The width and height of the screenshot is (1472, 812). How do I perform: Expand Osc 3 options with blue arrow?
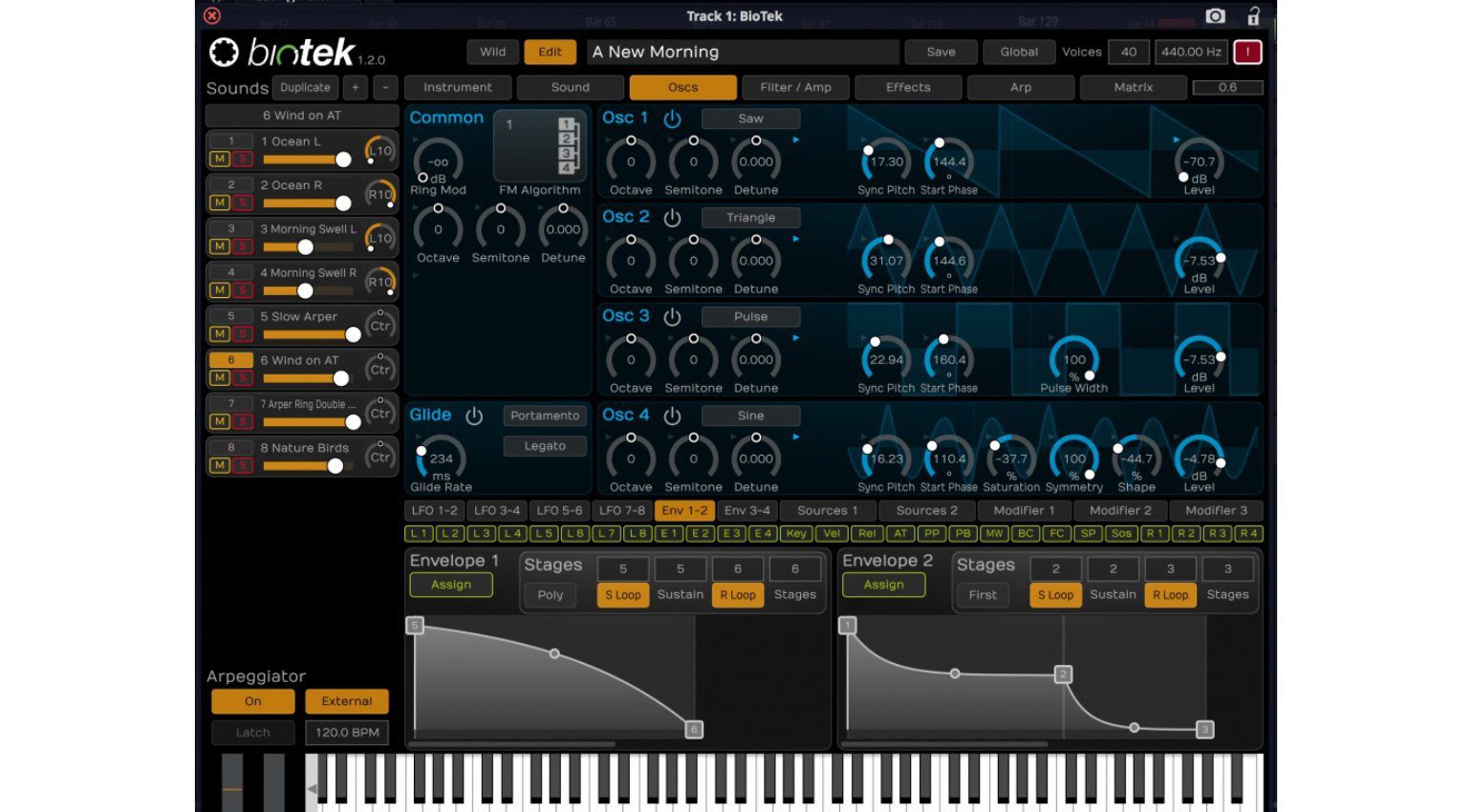pos(795,338)
